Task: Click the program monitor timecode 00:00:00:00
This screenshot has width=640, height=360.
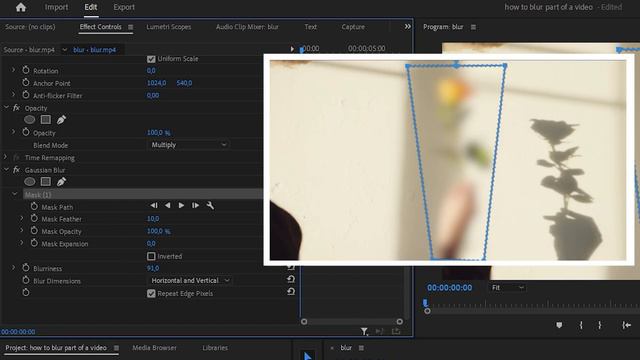Action: pyautogui.click(x=449, y=288)
